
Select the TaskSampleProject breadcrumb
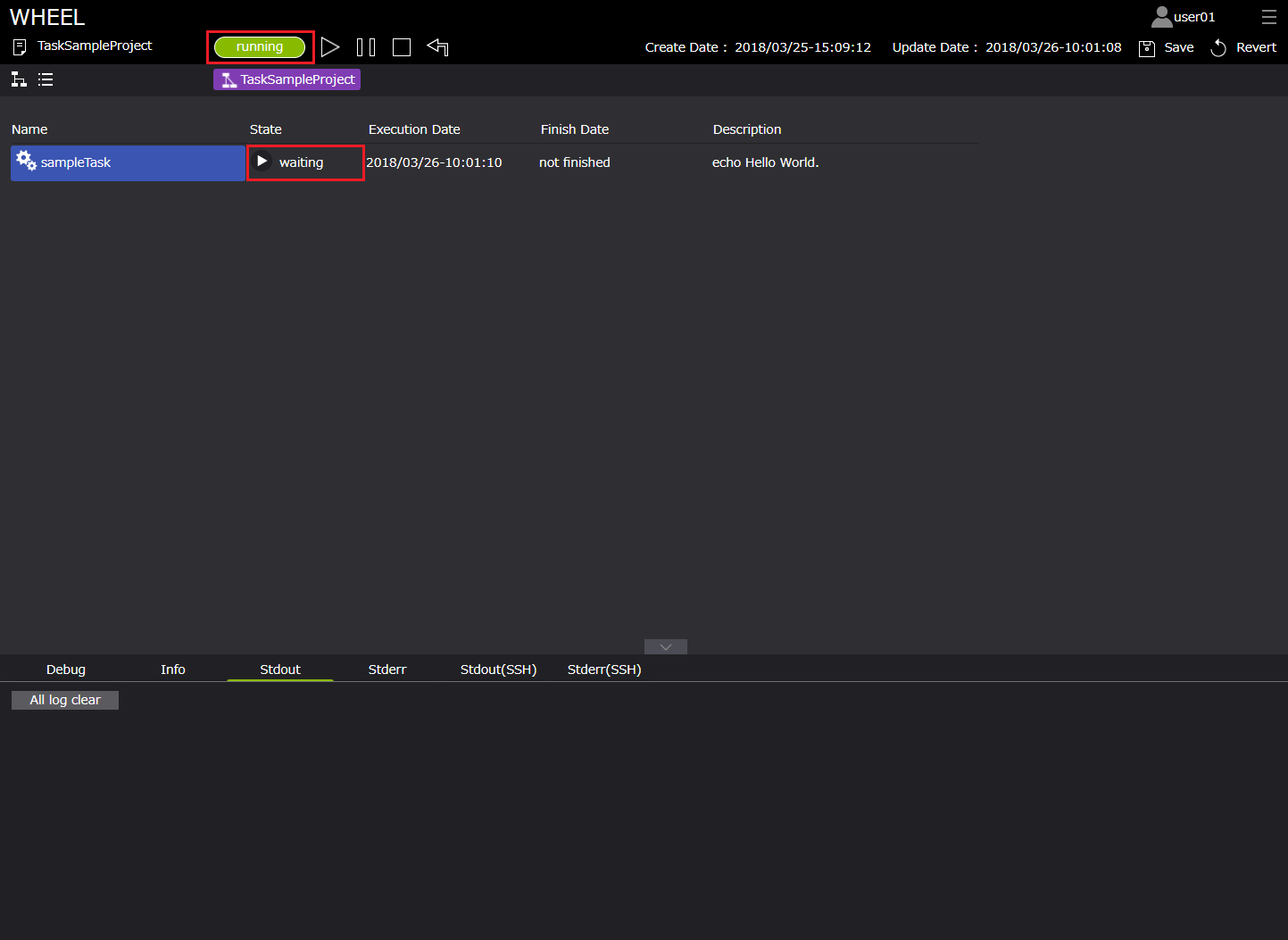[x=287, y=79]
